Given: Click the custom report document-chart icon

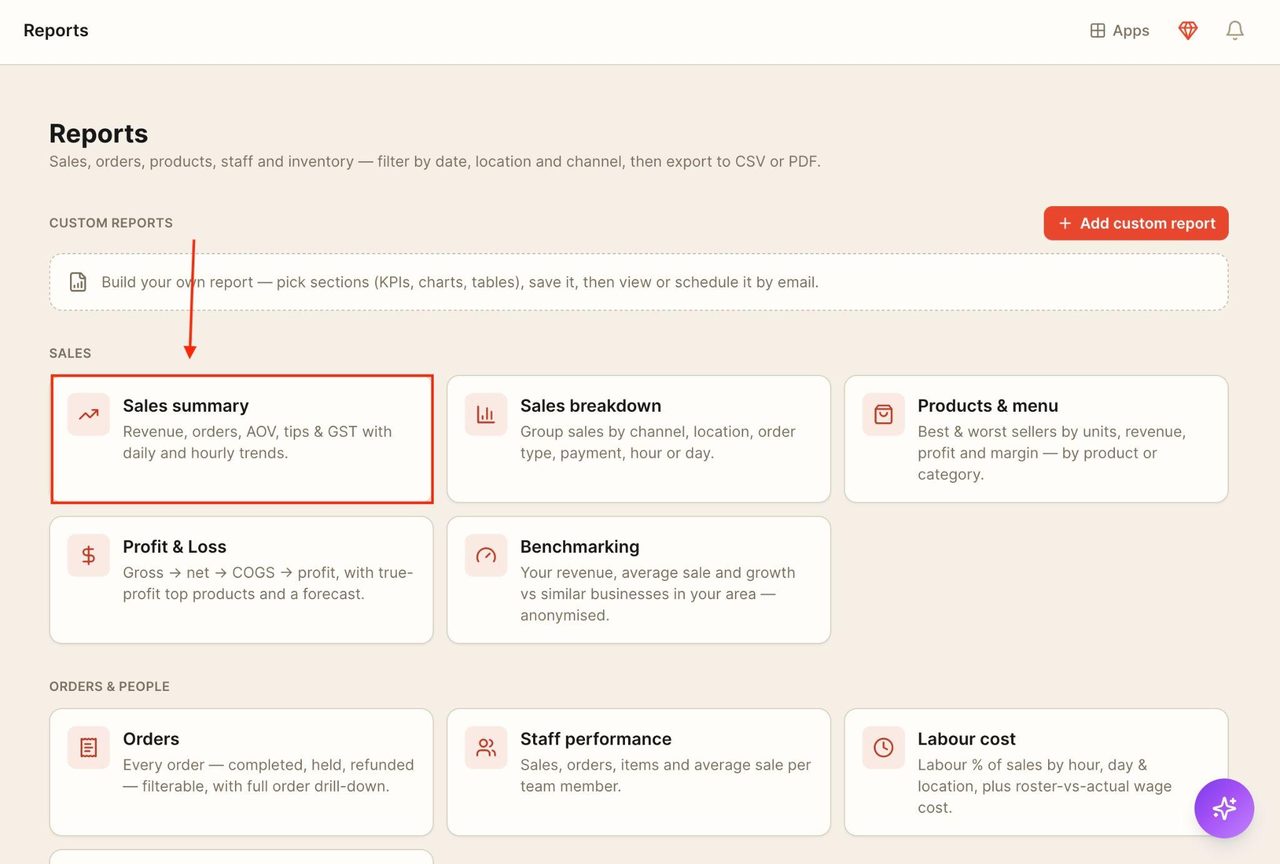Looking at the screenshot, I should [78, 282].
